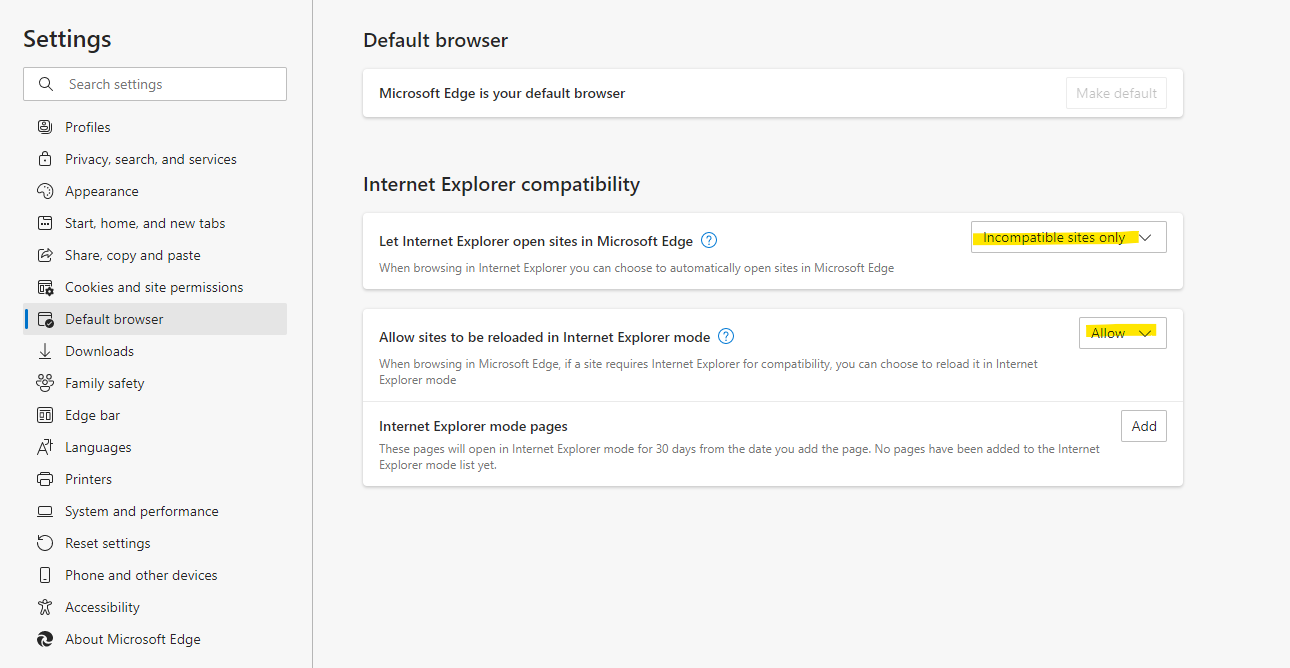Click the Appearance palette icon
This screenshot has width=1290, height=668.
tap(44, 191)
